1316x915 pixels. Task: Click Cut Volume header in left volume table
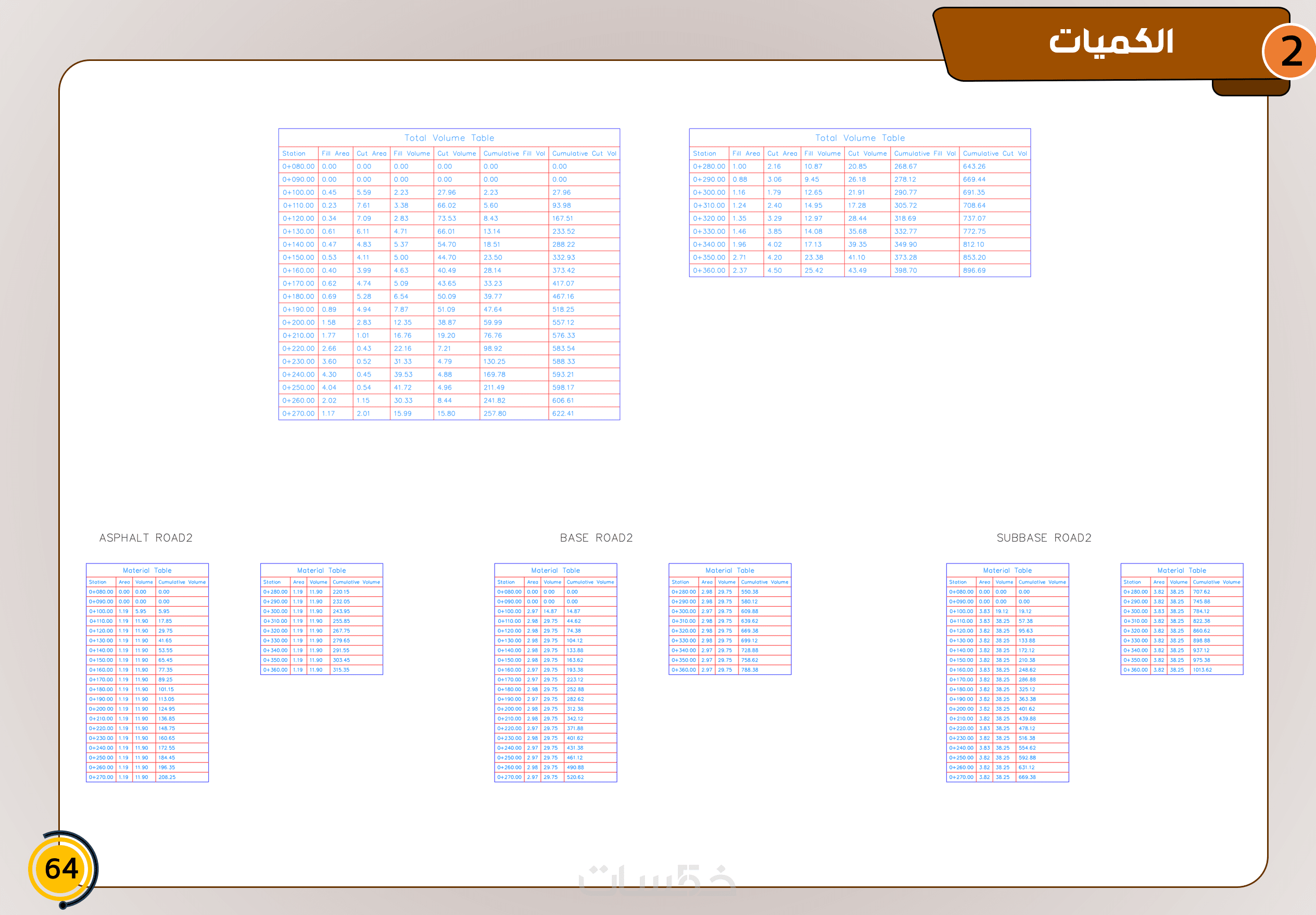pyautogui.click(x=456, y=154)
